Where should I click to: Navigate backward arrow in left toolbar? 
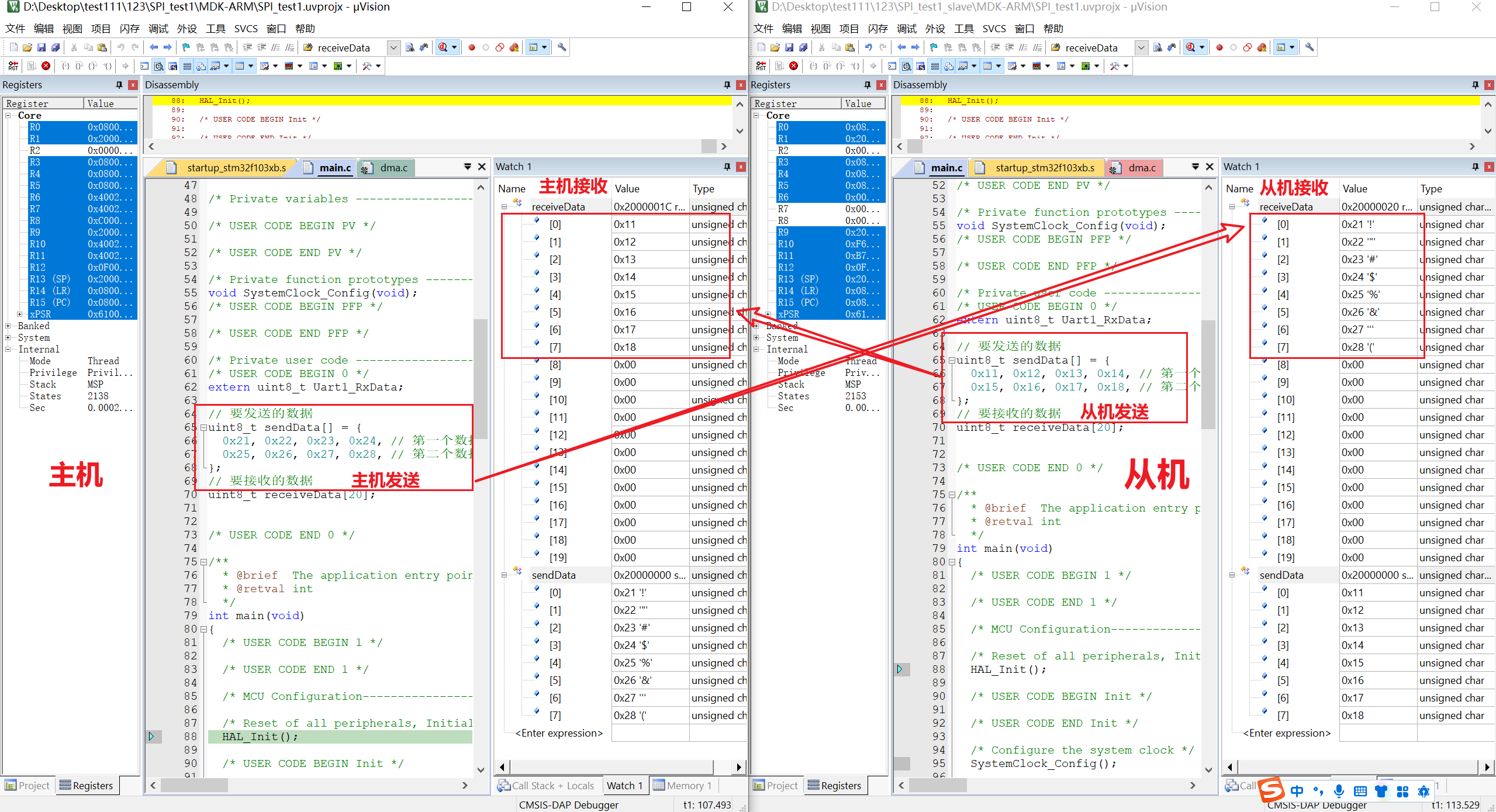point(154,47)
